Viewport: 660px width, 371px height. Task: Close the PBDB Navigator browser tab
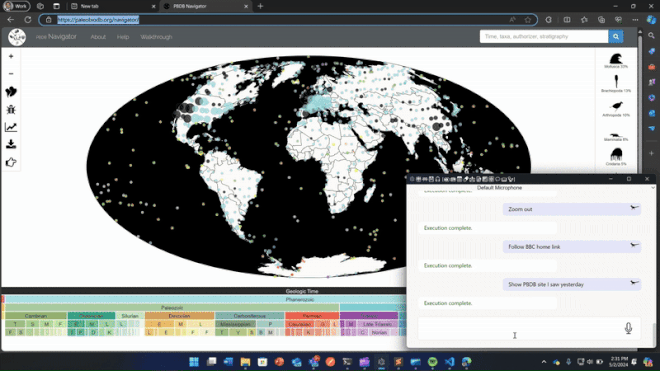click(246, 6)
